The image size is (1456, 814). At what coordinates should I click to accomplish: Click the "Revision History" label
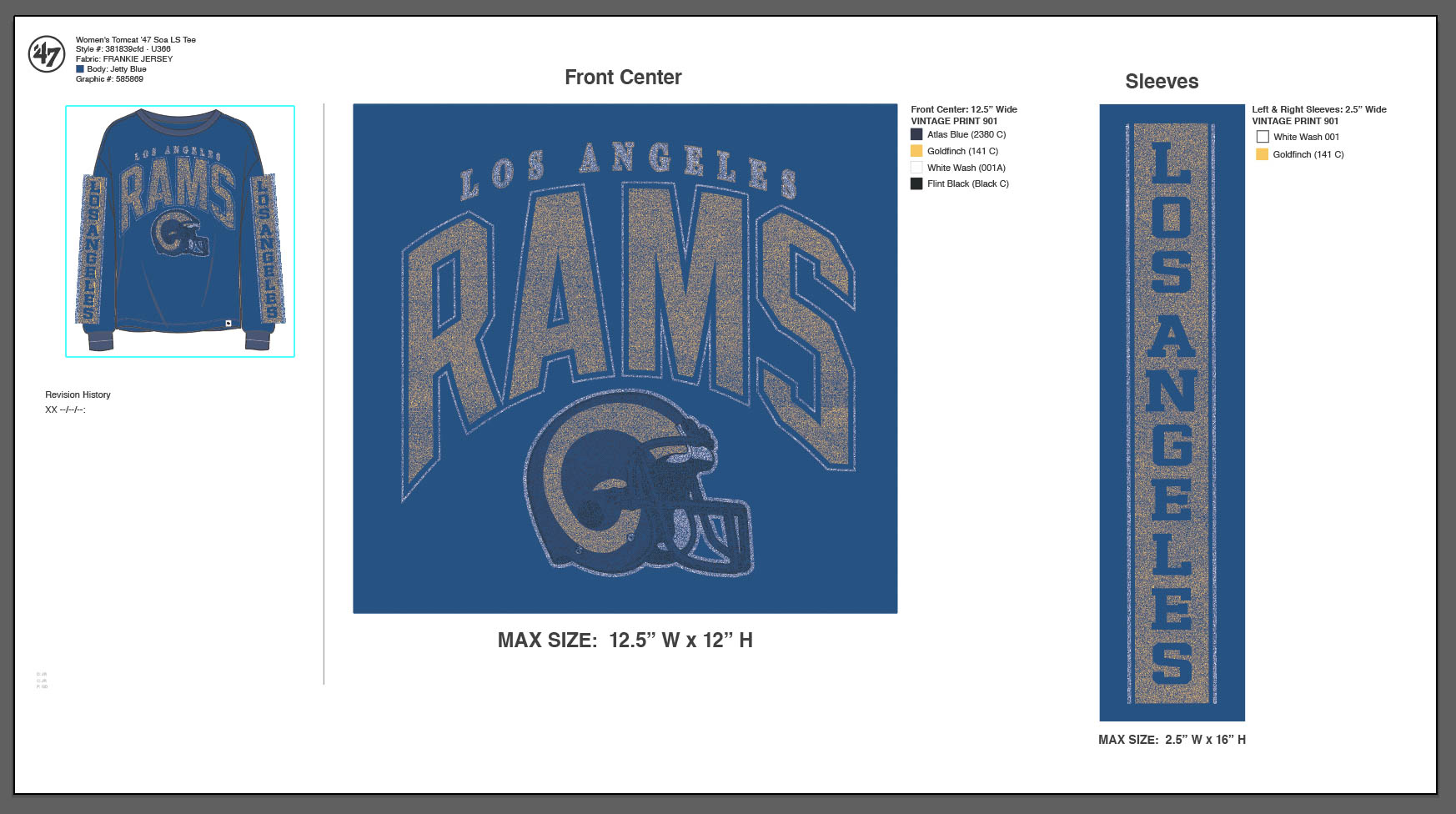pyautogui.click(x=78, y=394)
